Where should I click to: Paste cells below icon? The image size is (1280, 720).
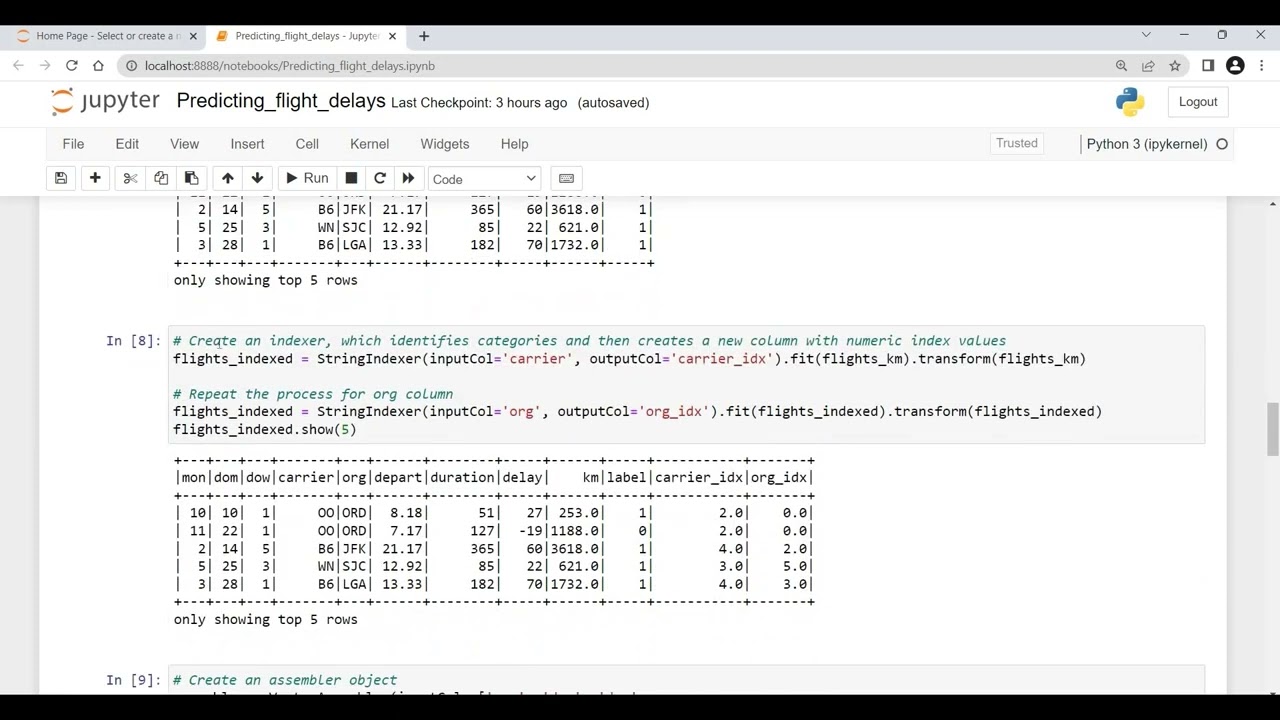(191, 178)
